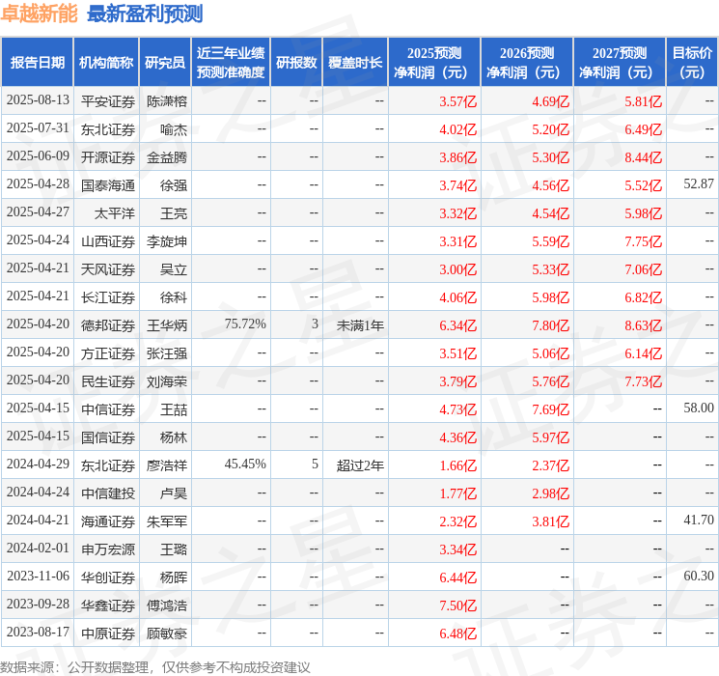Select analyst 喻杰
Image resolution: width=719 pixels, height=676 pixels.
tap(174, 129)
